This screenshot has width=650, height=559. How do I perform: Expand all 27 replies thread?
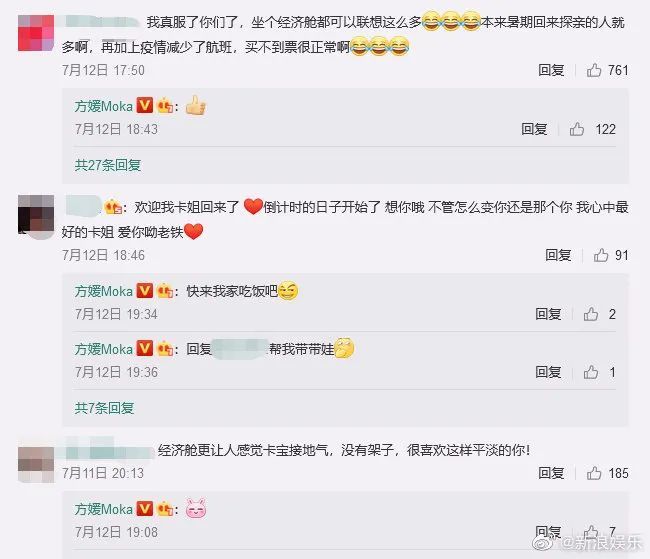(x=108, y=165)
